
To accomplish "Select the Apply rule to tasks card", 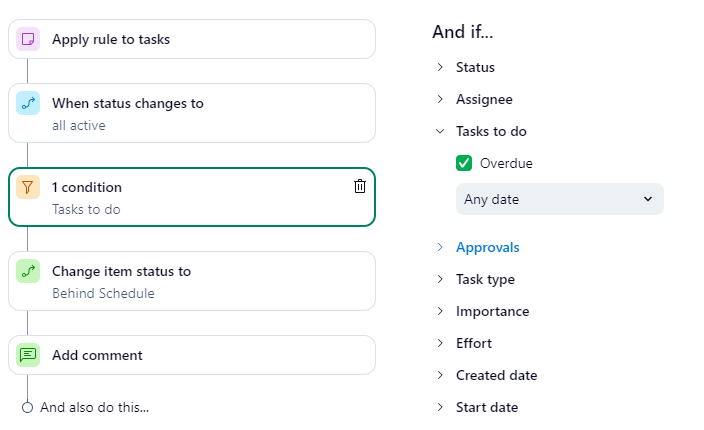I will tap(192, 39).
